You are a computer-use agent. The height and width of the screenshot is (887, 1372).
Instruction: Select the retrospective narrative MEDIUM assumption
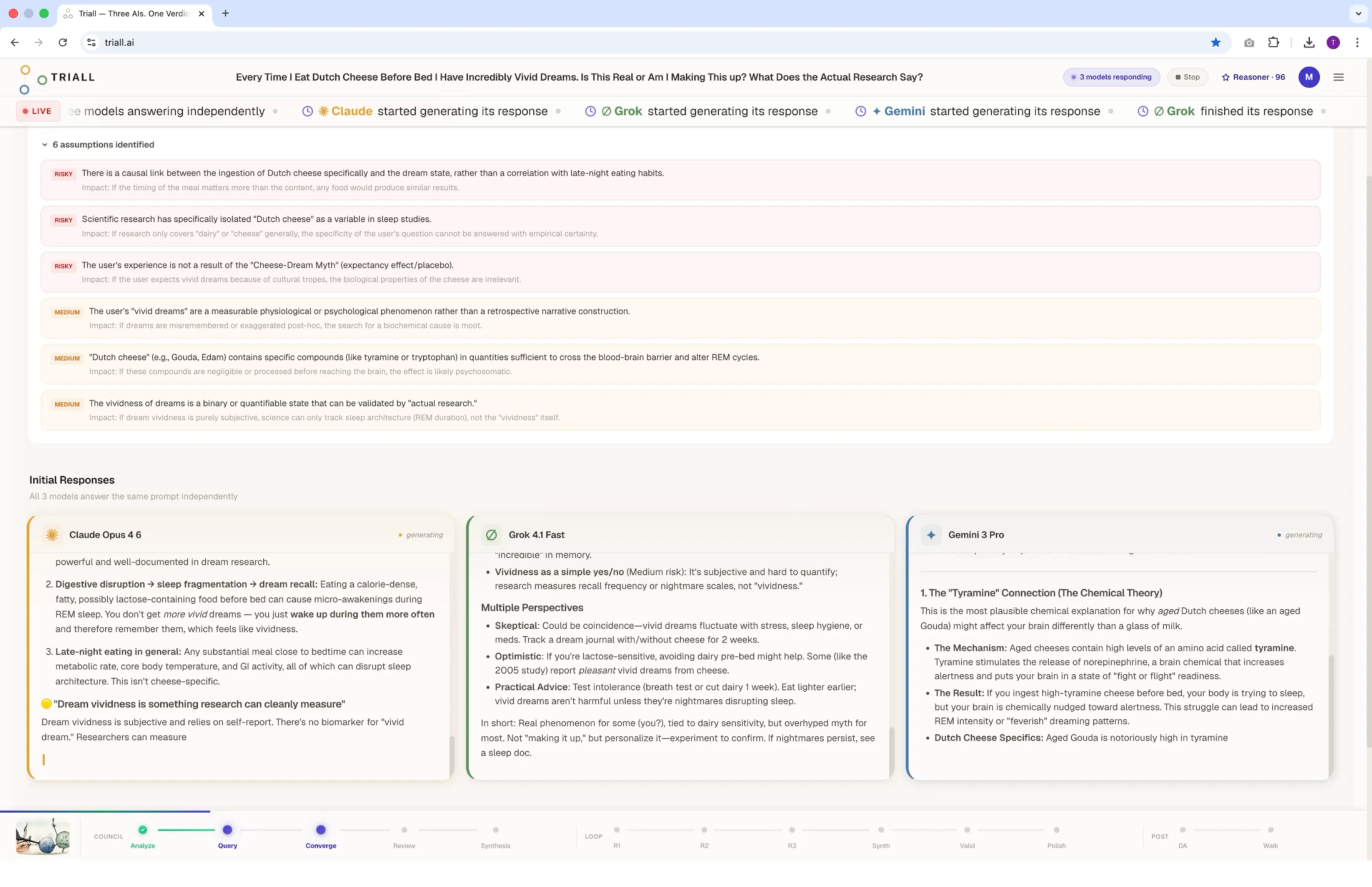[680, 318]
